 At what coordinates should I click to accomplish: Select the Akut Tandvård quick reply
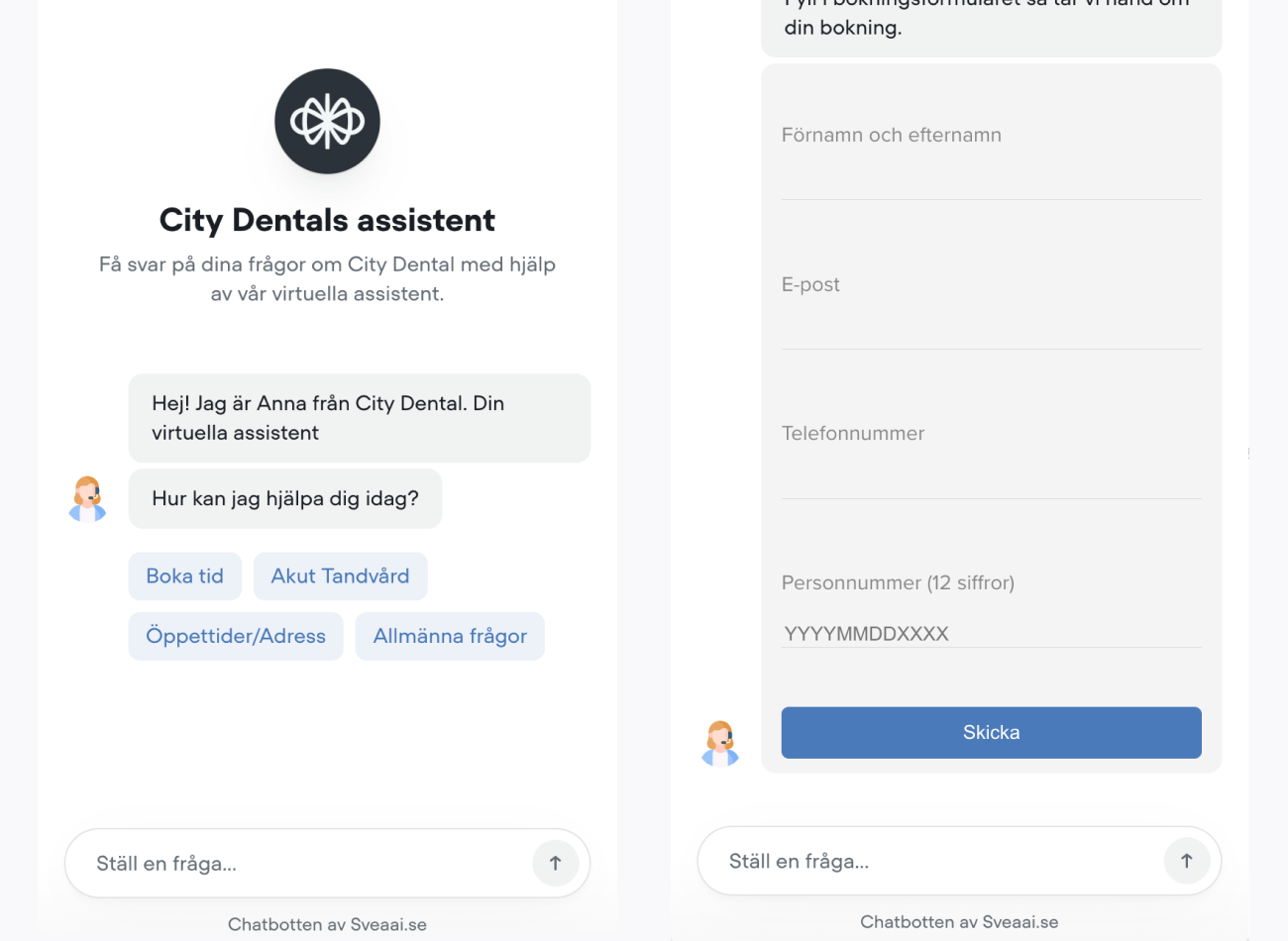341,576
